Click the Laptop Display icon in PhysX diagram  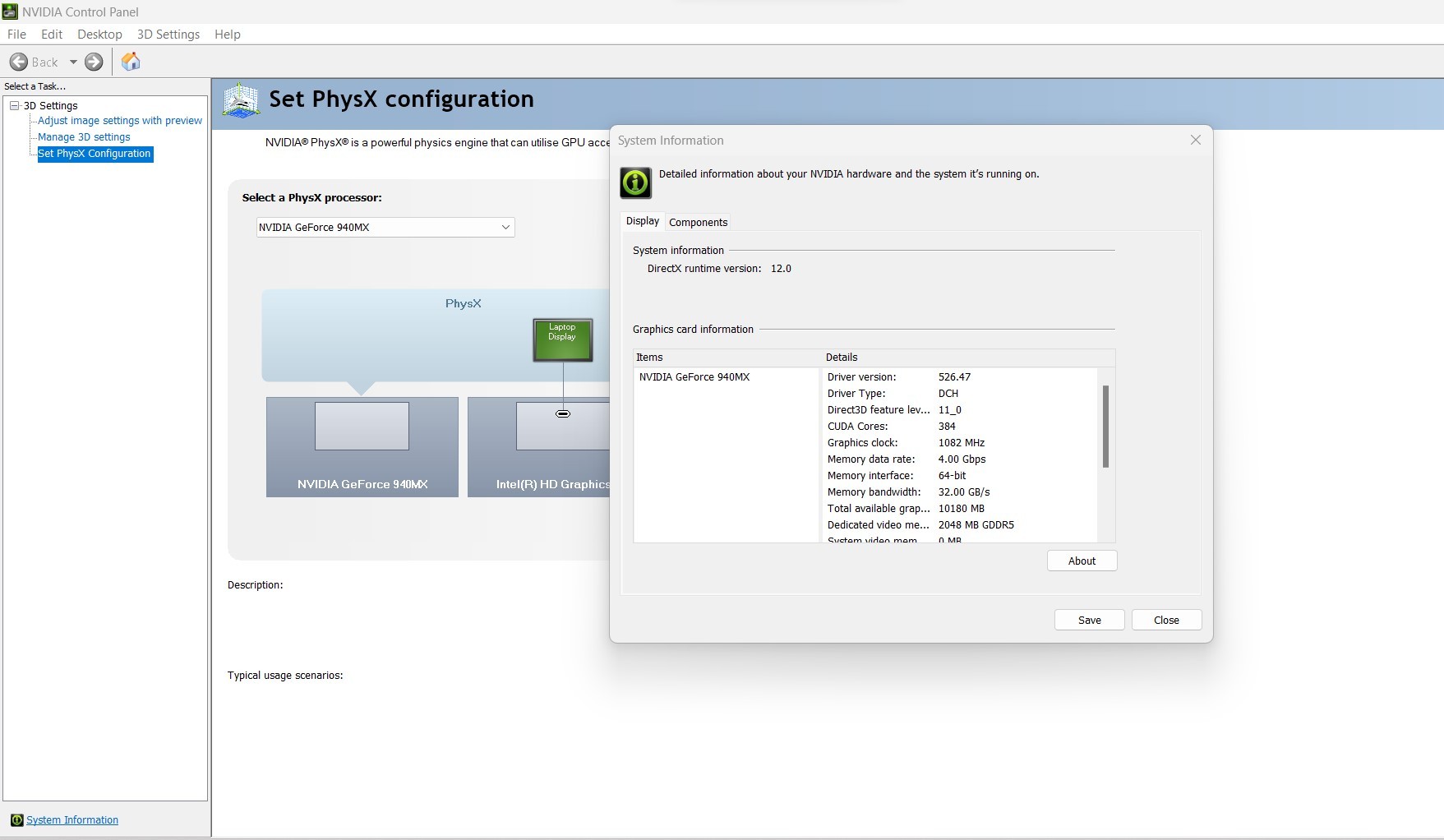563,340
